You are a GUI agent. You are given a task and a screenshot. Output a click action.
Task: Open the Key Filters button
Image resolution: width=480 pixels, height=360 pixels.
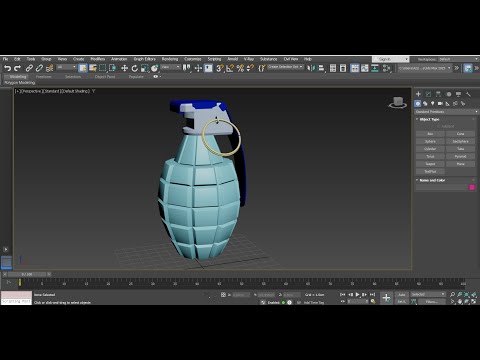pos(431,302)
